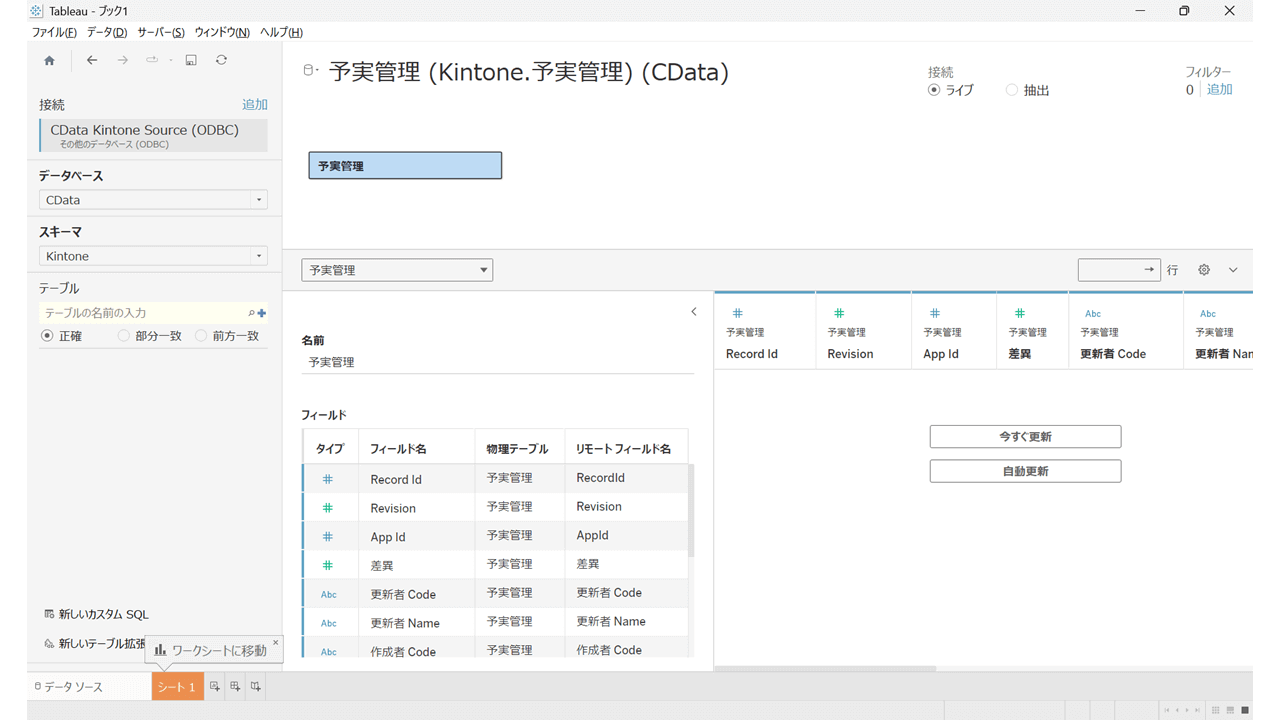Select the 抽出 connection radio button
The width and height of the screenshot is (1280, 720).
1012,90
